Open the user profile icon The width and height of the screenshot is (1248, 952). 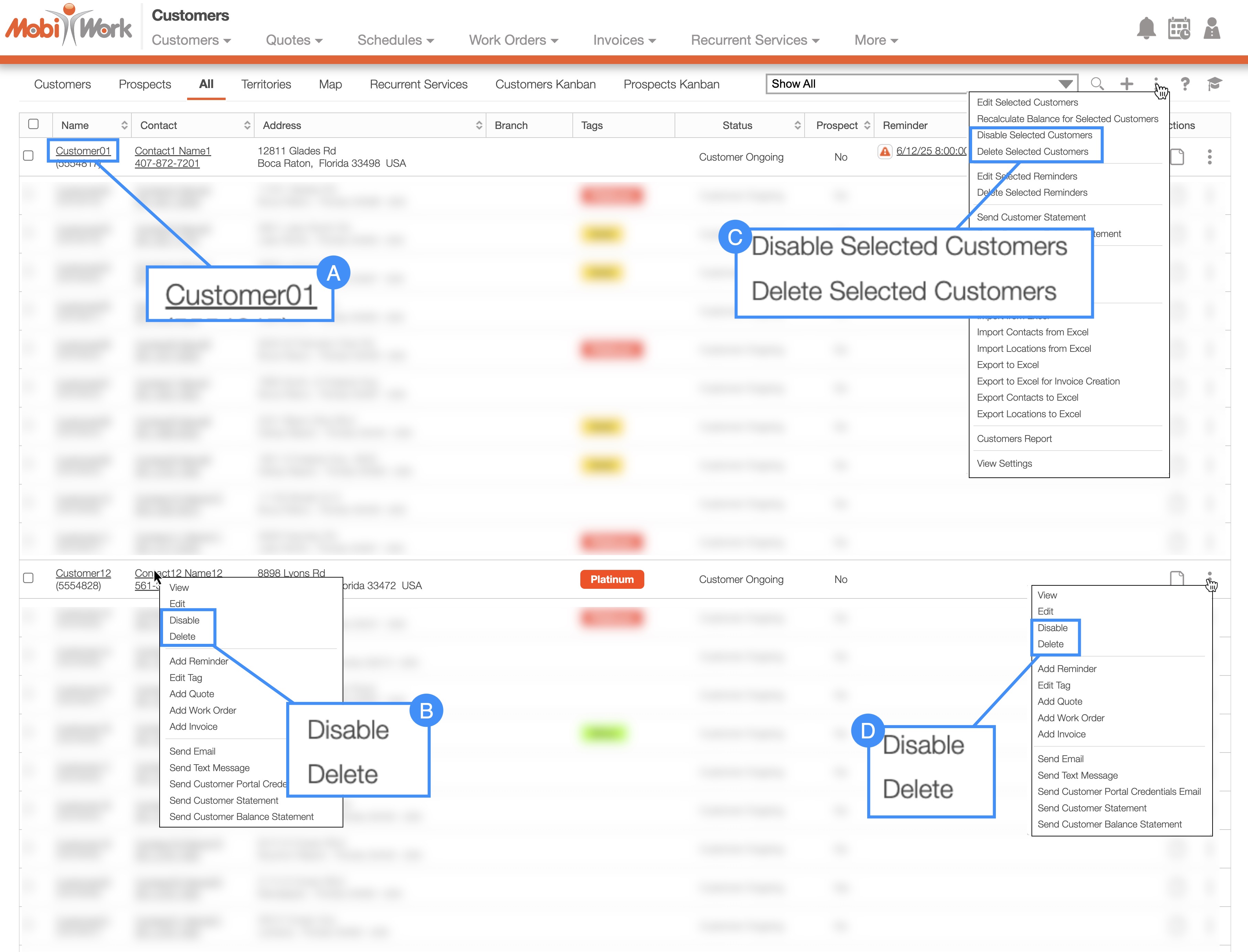(x=1212, y=28)
